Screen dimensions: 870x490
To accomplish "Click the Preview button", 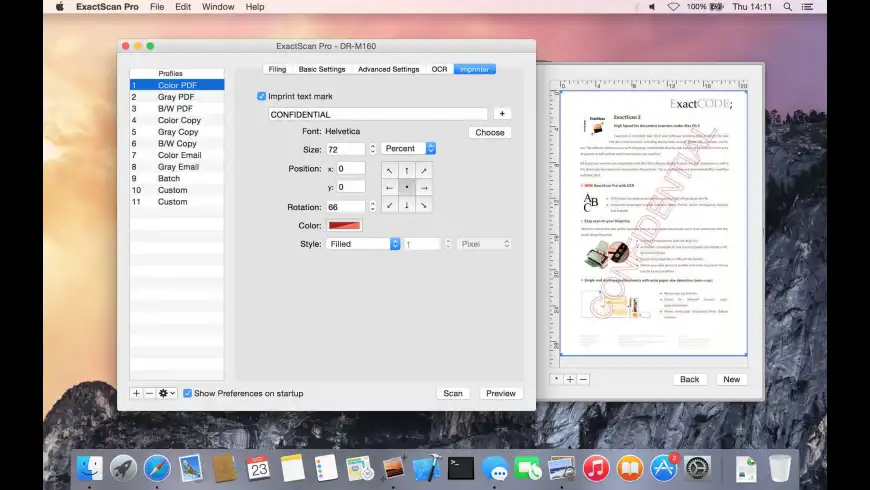I will pyautogui.click(x=501, y=394).
